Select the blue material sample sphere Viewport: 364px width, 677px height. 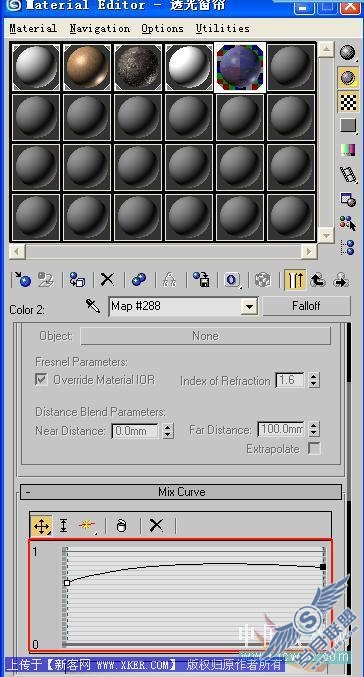pos(240,67)
